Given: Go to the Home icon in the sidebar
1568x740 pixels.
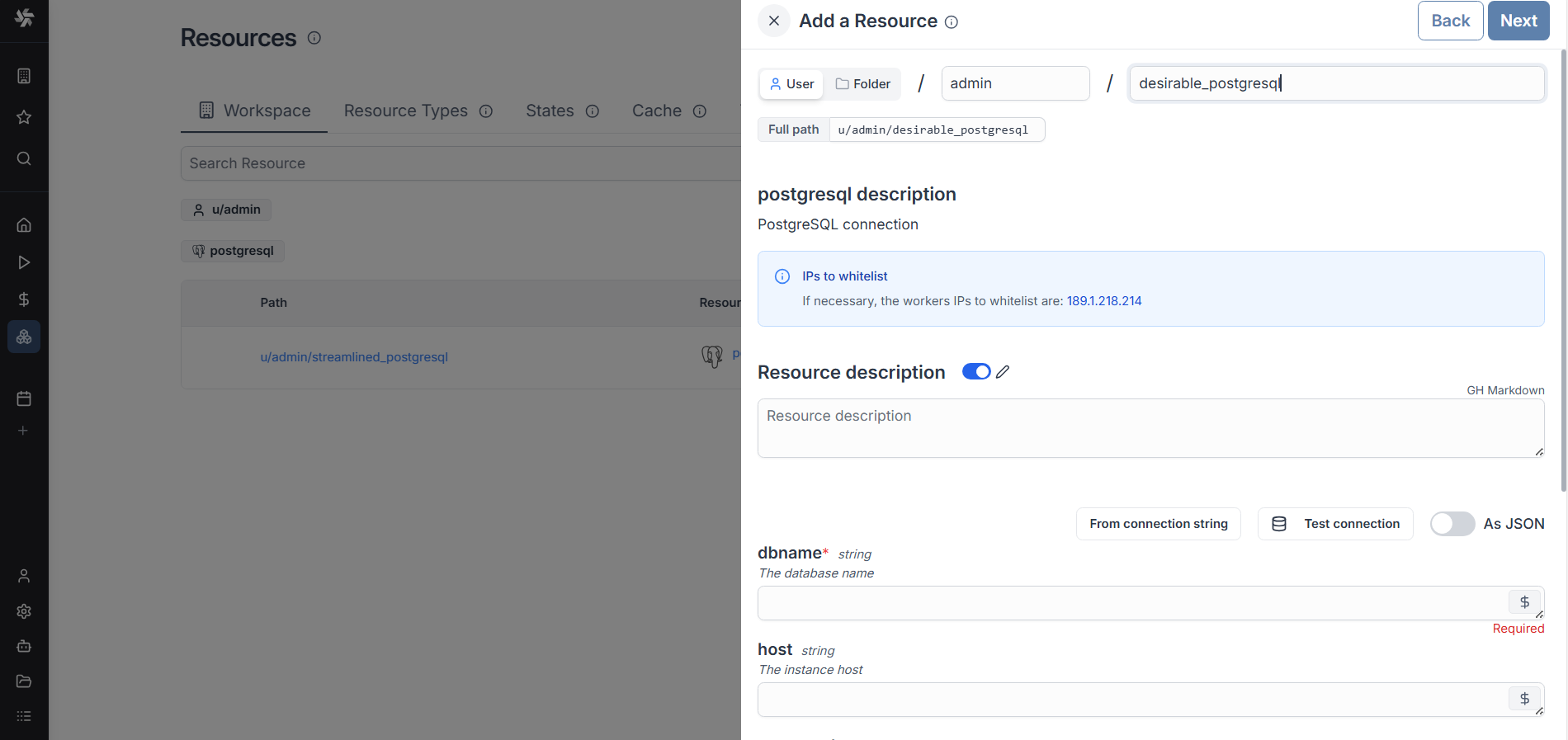Looking at the screenshot, I should point(24,224).
